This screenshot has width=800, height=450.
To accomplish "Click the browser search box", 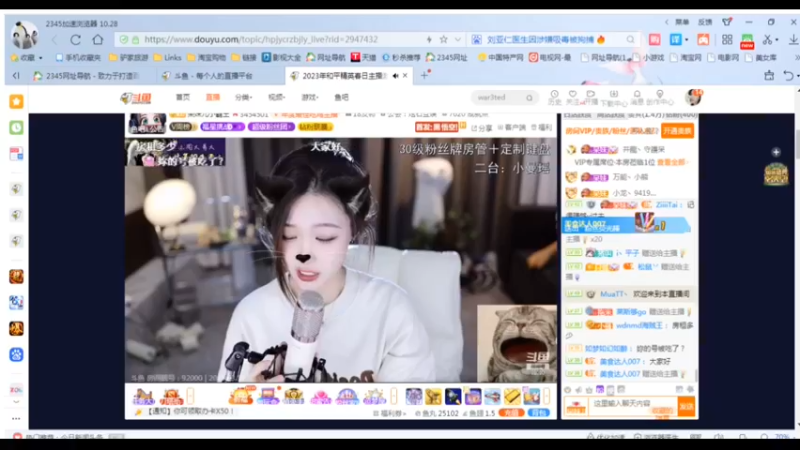I will [554, 39].
